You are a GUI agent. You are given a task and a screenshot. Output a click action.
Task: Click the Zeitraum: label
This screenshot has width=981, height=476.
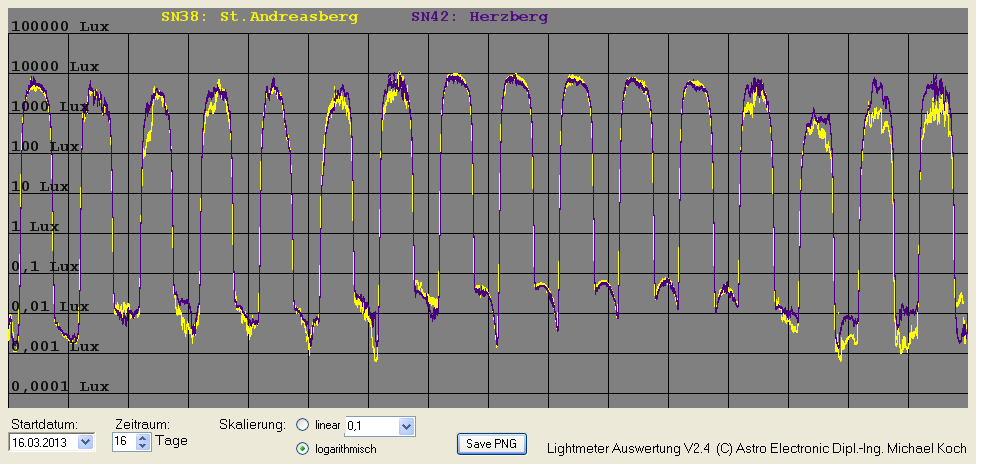pos(143,423)
